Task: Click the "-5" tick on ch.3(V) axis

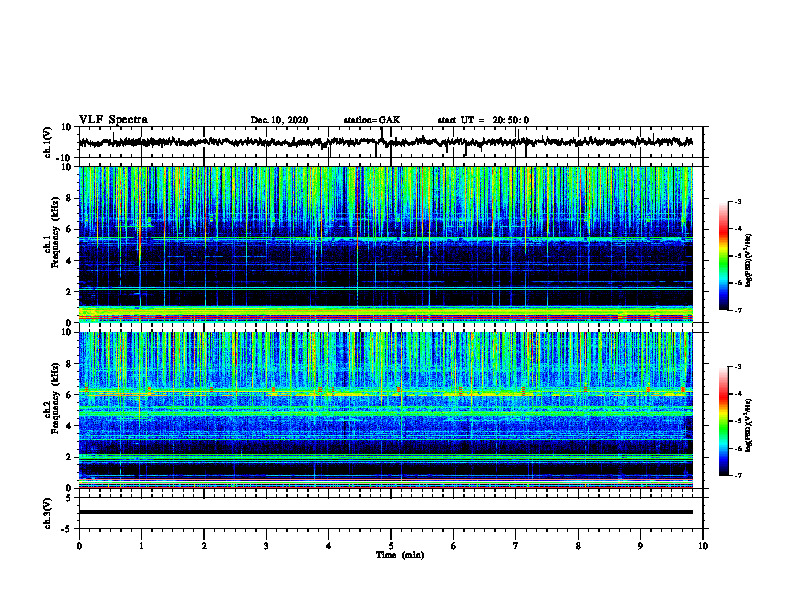Action: (x=67, y=529)
